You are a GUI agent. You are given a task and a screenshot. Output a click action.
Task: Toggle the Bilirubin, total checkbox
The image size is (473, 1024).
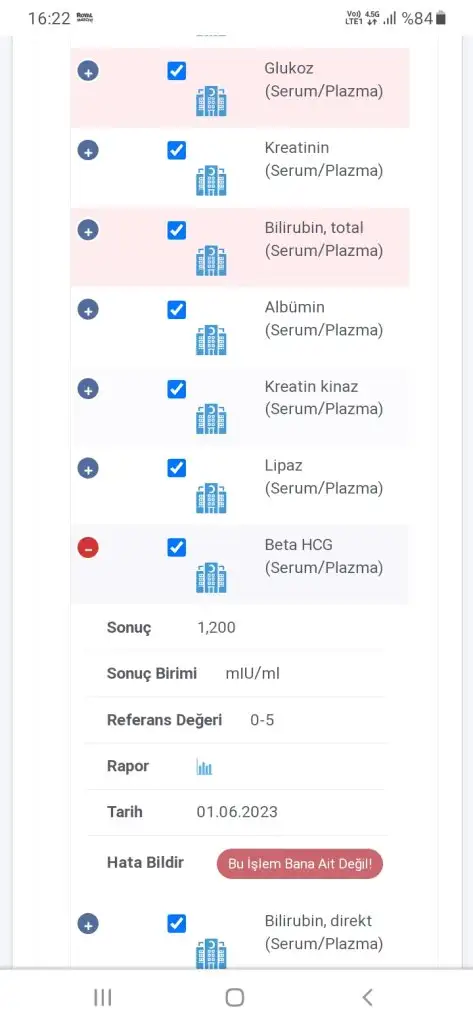click(x=176, y=230)
